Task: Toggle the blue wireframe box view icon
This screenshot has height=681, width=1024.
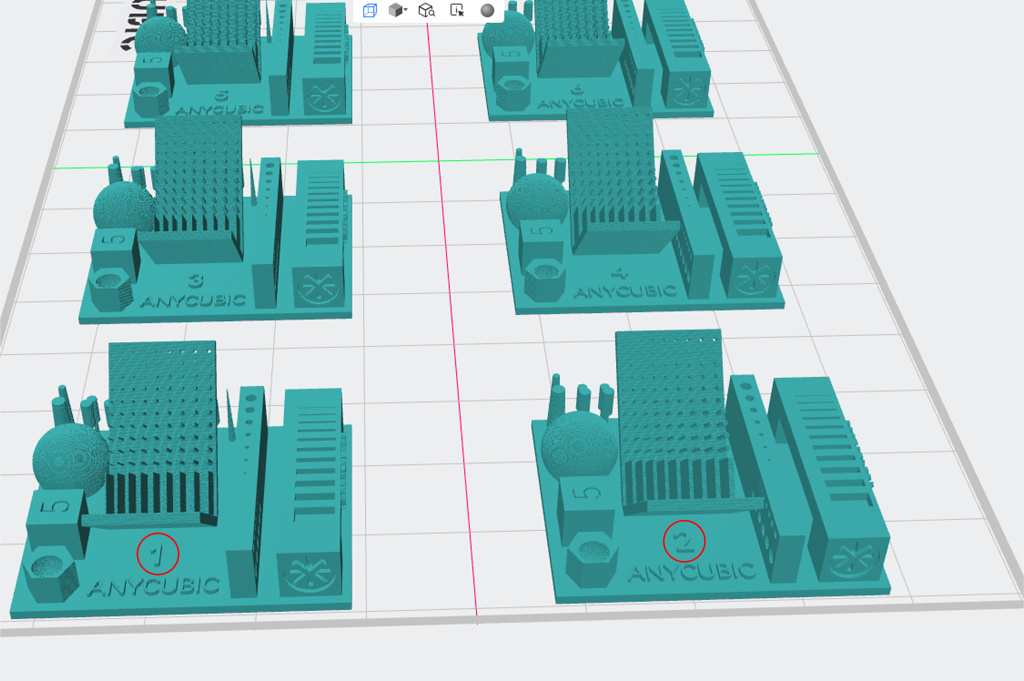Action: pos(370,10)
